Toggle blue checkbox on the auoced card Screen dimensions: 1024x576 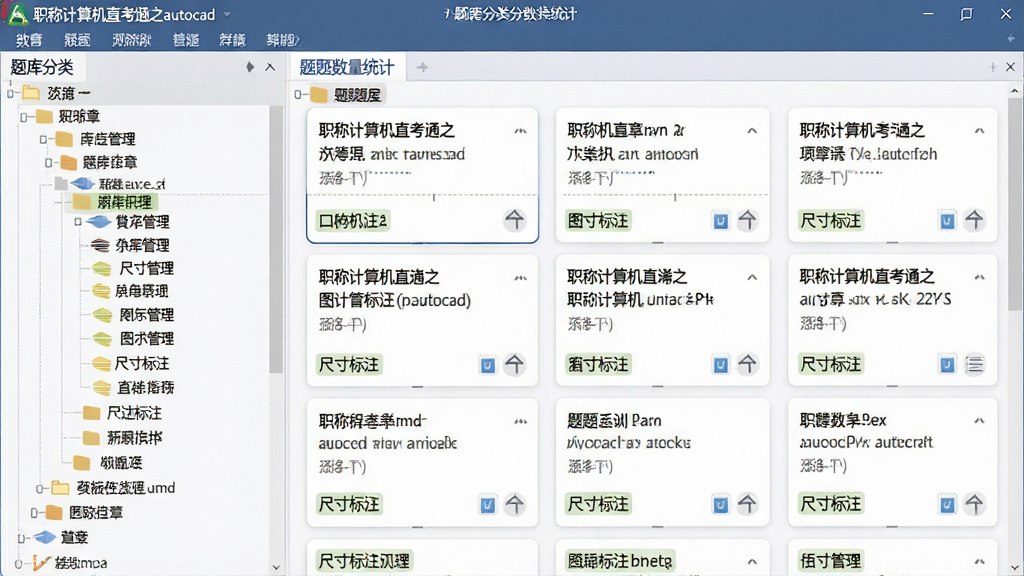[487, 505]
